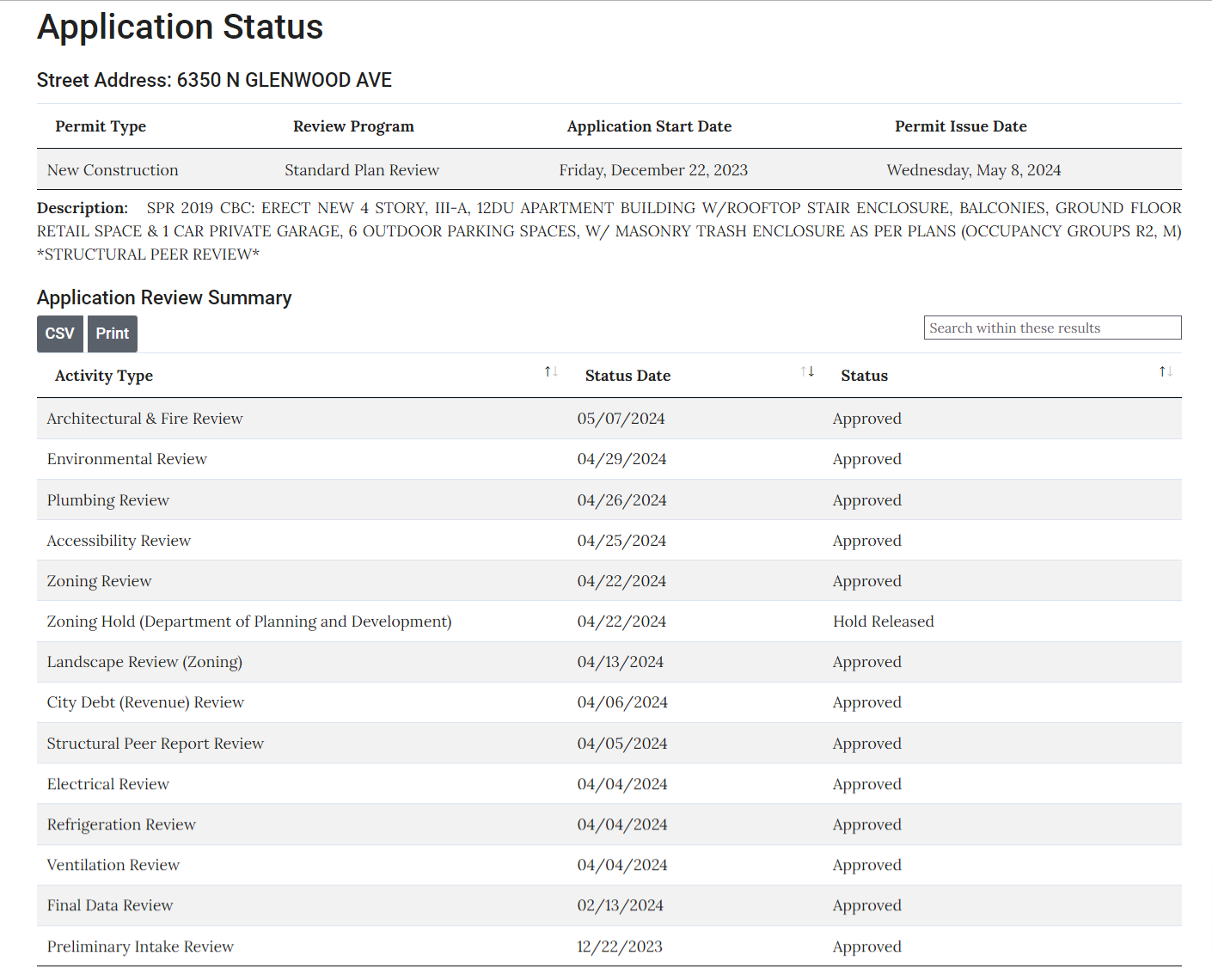Screen dimensions: 1212x980
Task: Click the 05/07/2024 status date
Action: tap(621, 419)
